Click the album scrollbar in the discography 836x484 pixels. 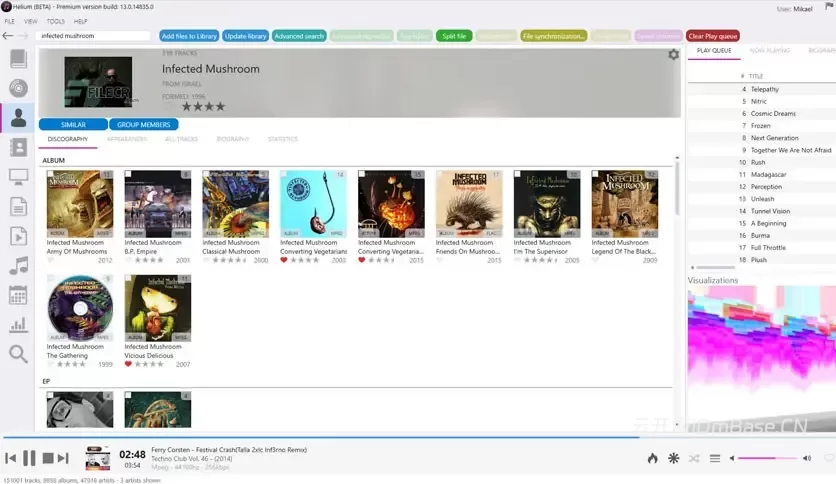tap(677, 188)
